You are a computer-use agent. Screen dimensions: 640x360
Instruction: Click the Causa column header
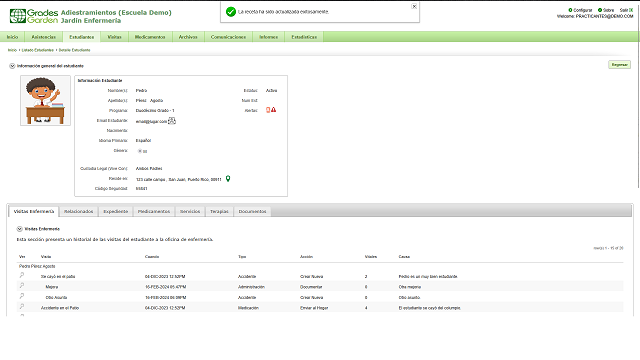[404, 257]
